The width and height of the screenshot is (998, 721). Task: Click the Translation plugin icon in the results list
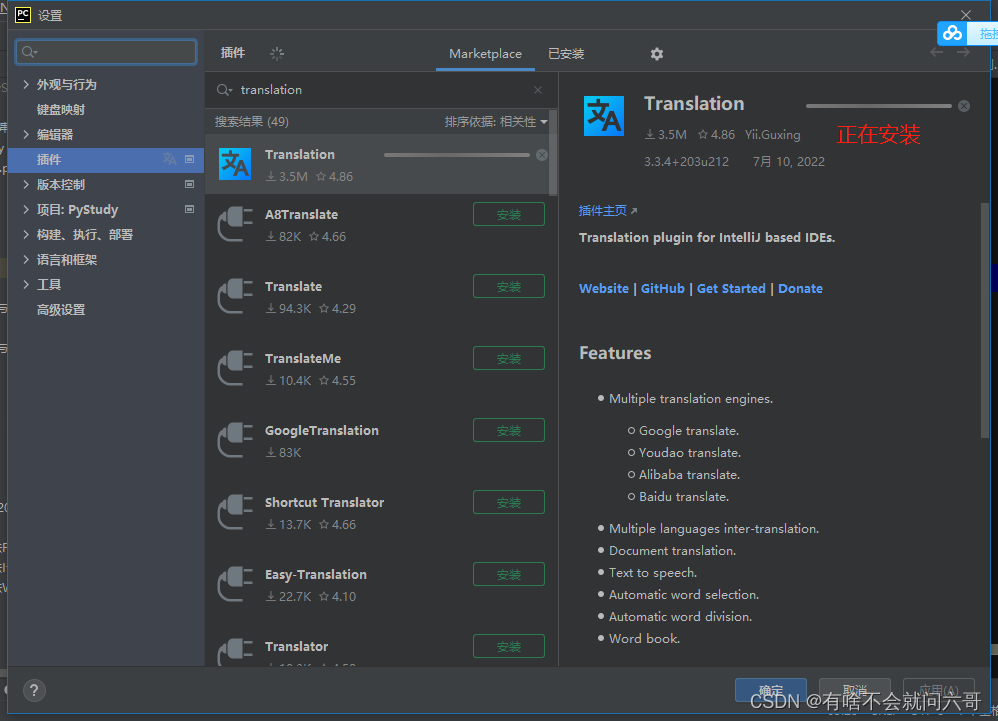click(235, 164)
